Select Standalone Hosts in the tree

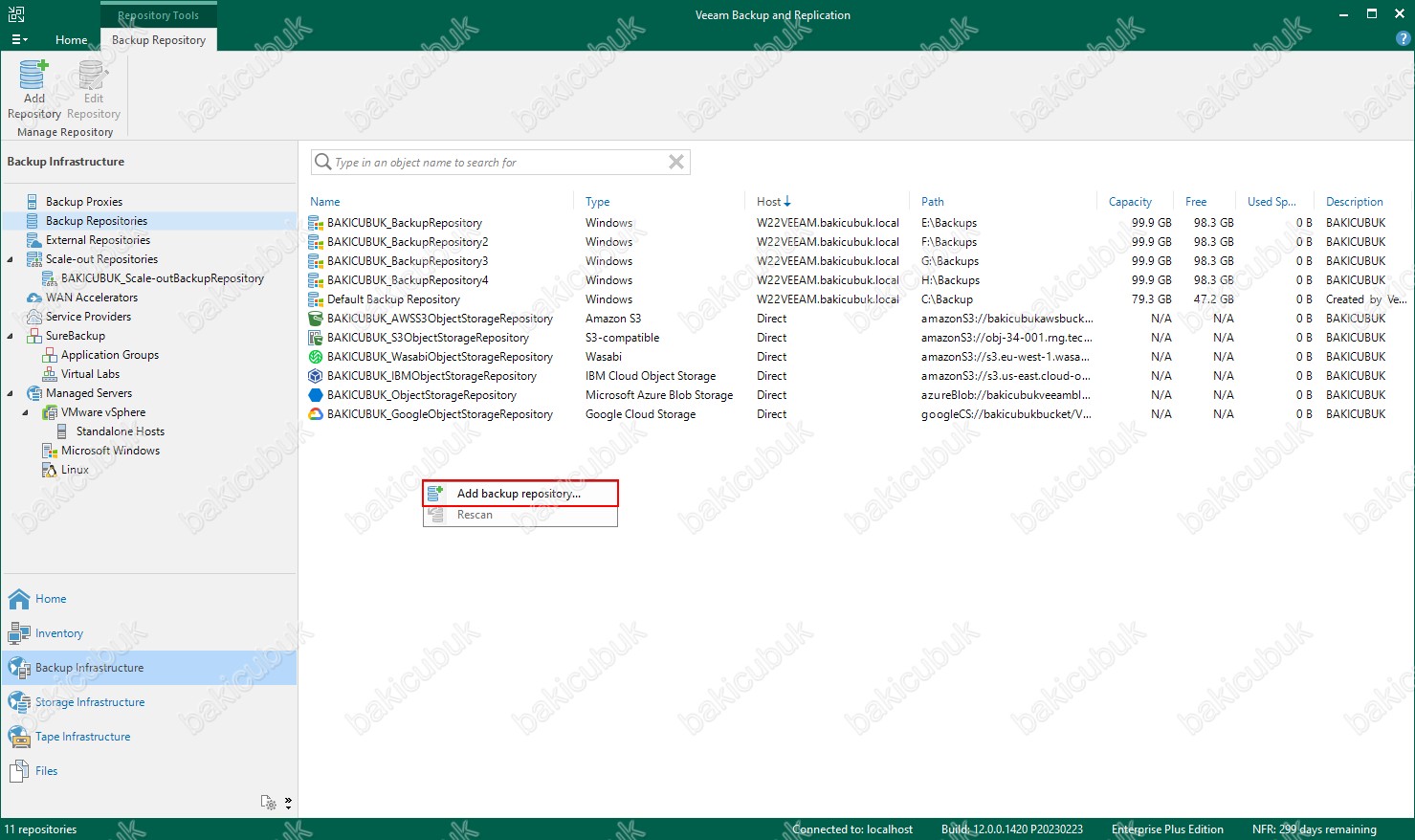coord(121,431)
